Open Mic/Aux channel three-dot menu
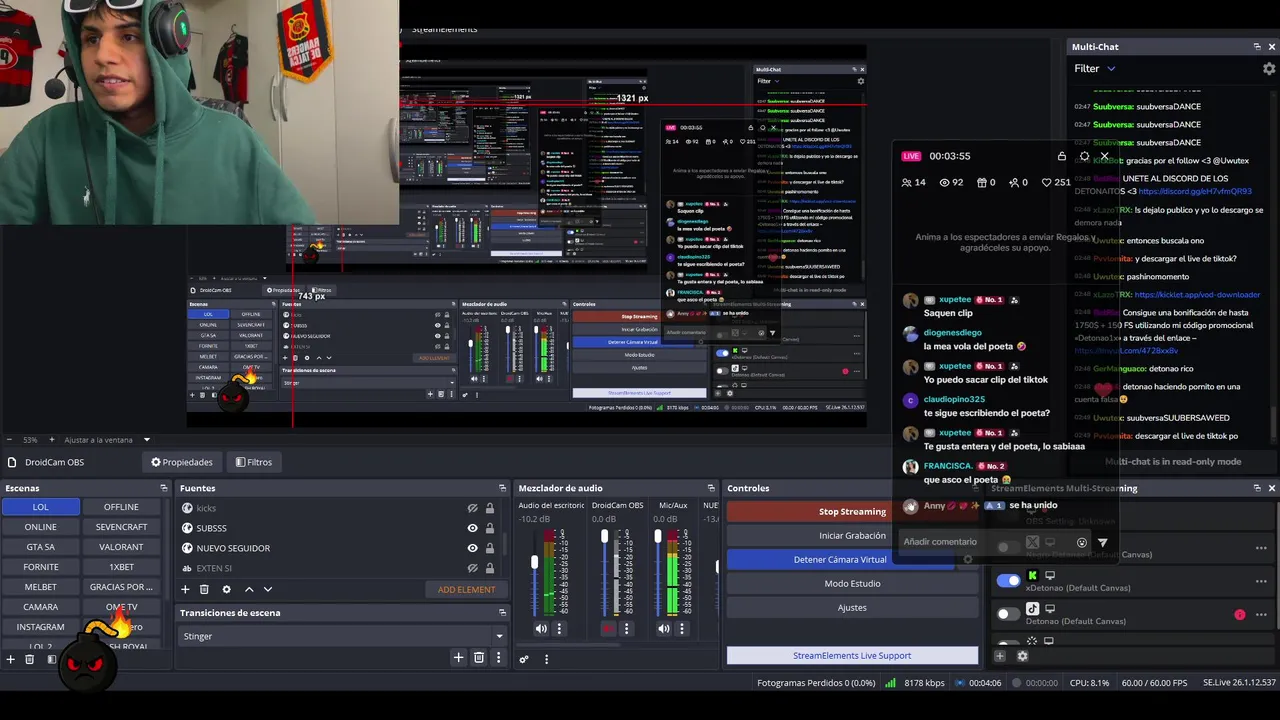Image resolution: width=1280 pixels, height=720 pixels. (681, 629)
